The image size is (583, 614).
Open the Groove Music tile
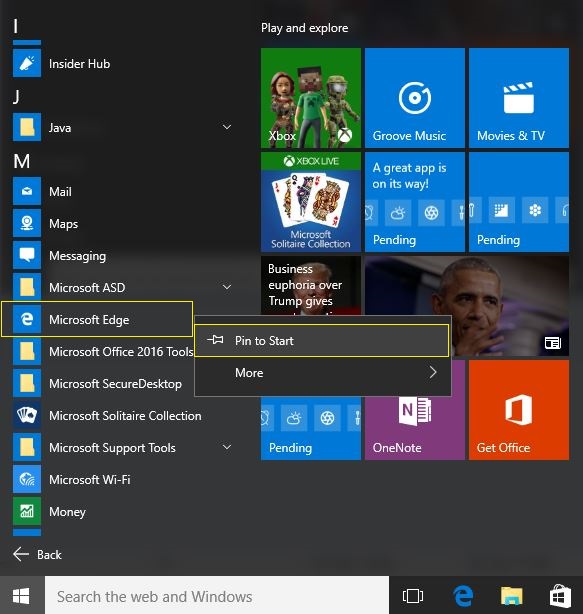coord(415,98)
